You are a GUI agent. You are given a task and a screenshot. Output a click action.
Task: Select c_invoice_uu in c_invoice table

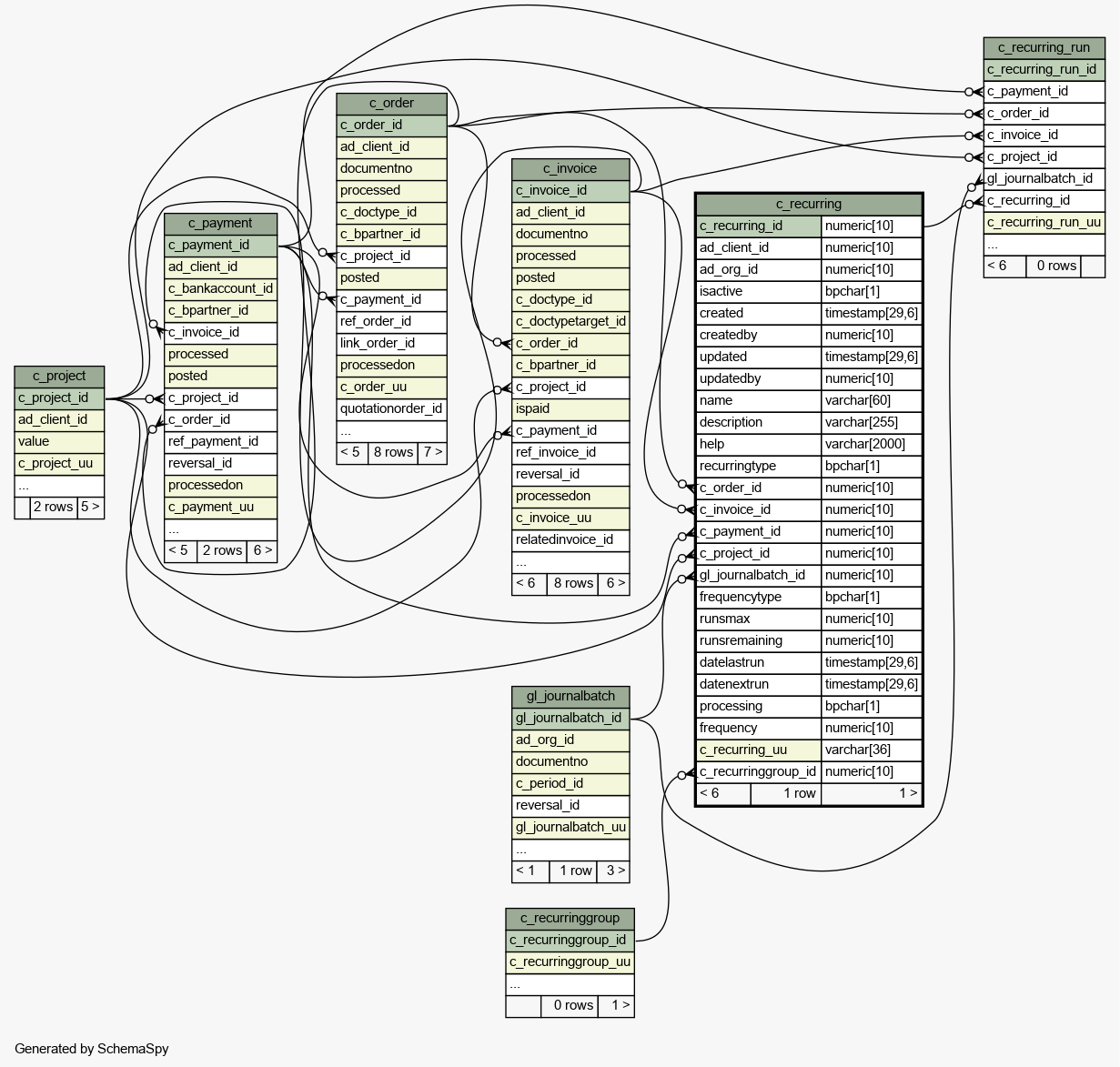570,518
